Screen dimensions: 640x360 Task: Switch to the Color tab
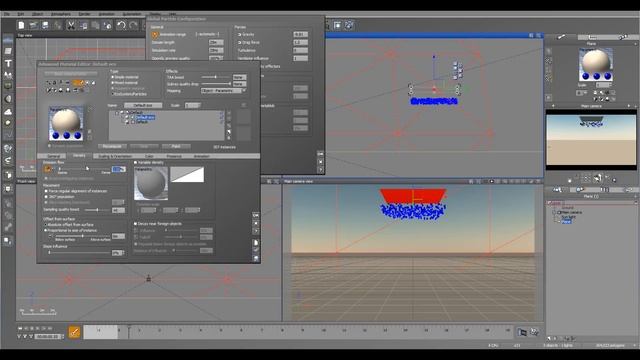pos(149,156)
